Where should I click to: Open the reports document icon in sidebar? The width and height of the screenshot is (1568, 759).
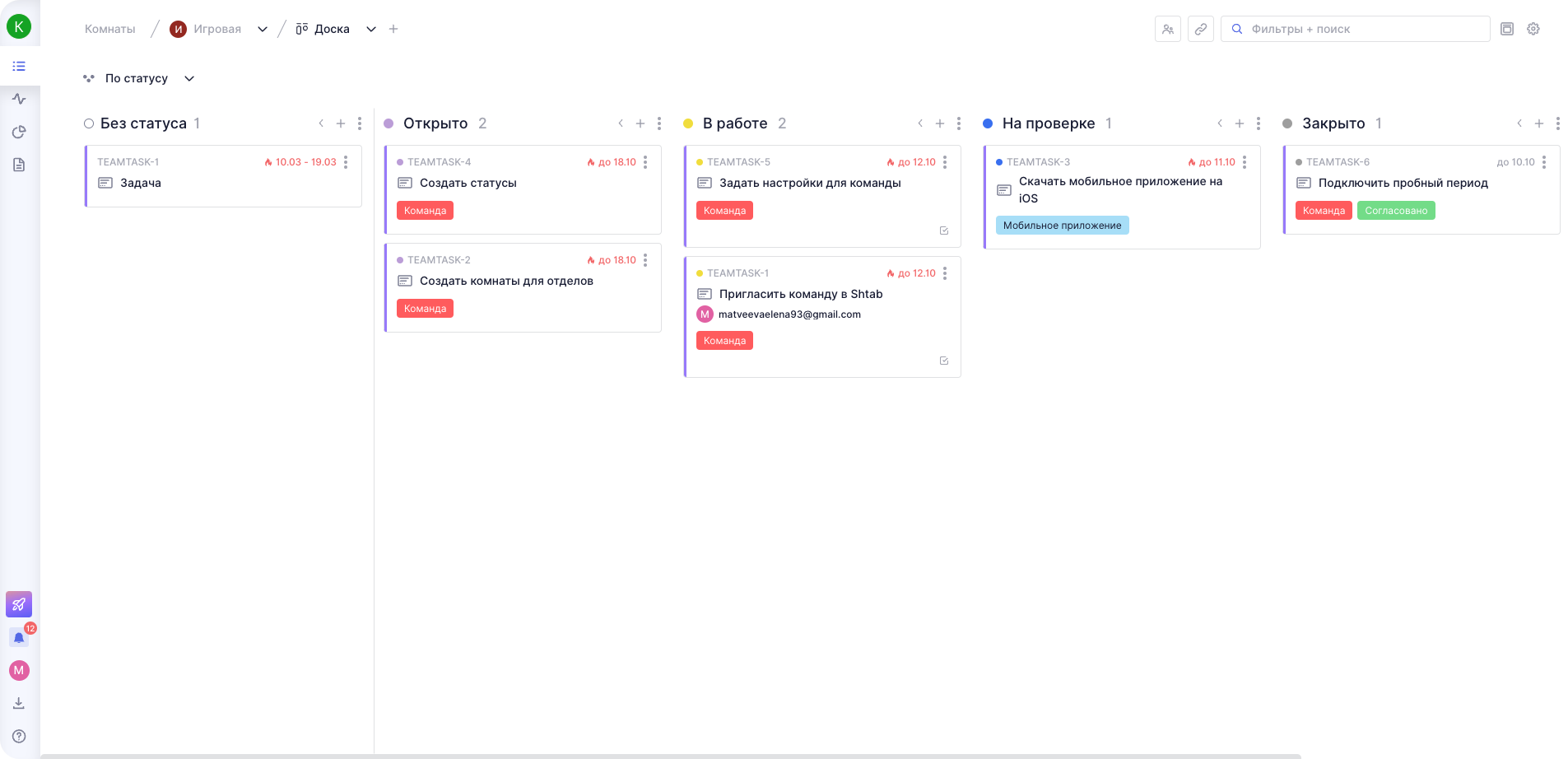[x=19, y=165]
